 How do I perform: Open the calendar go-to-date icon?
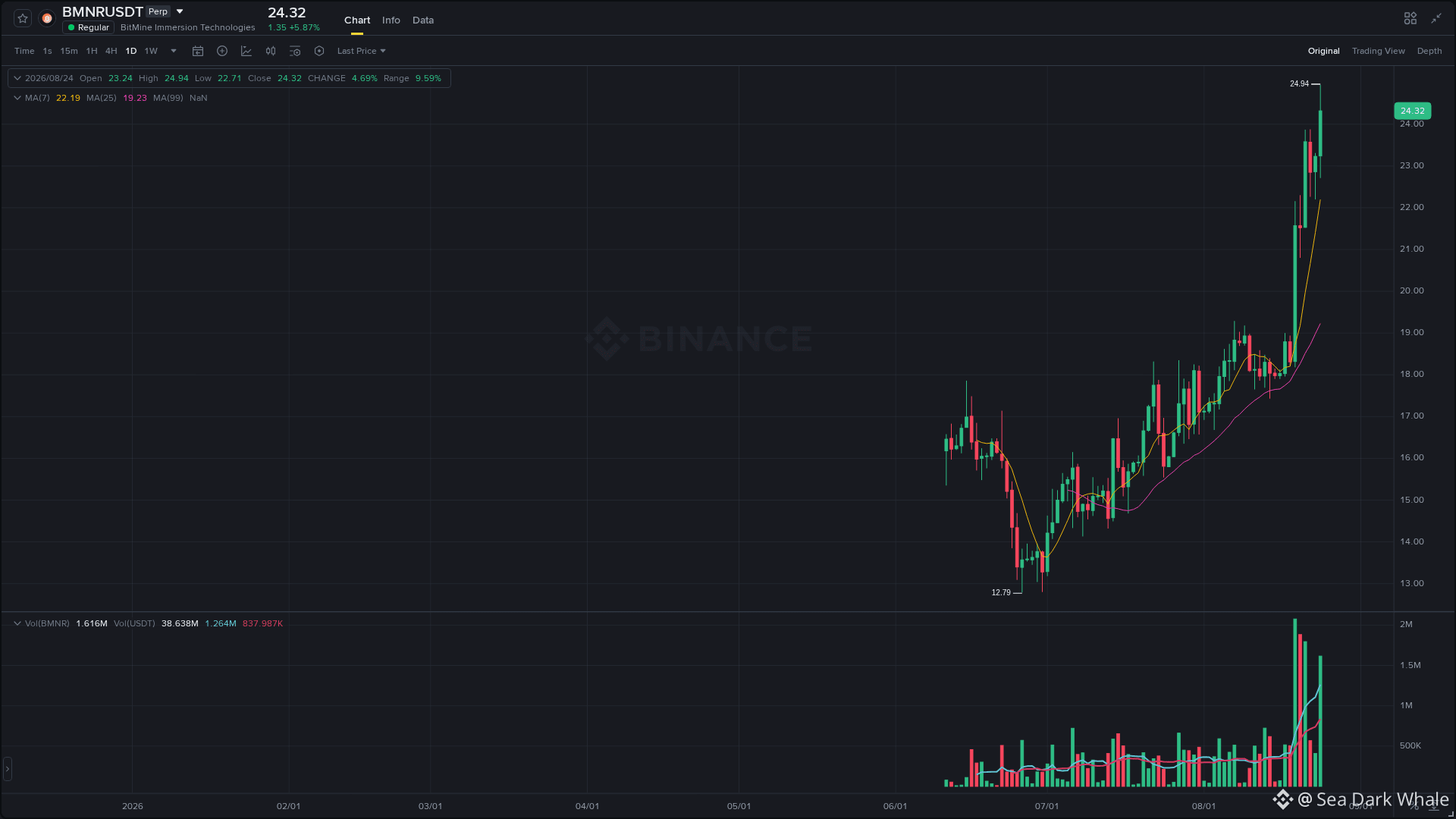coord(198,51)
